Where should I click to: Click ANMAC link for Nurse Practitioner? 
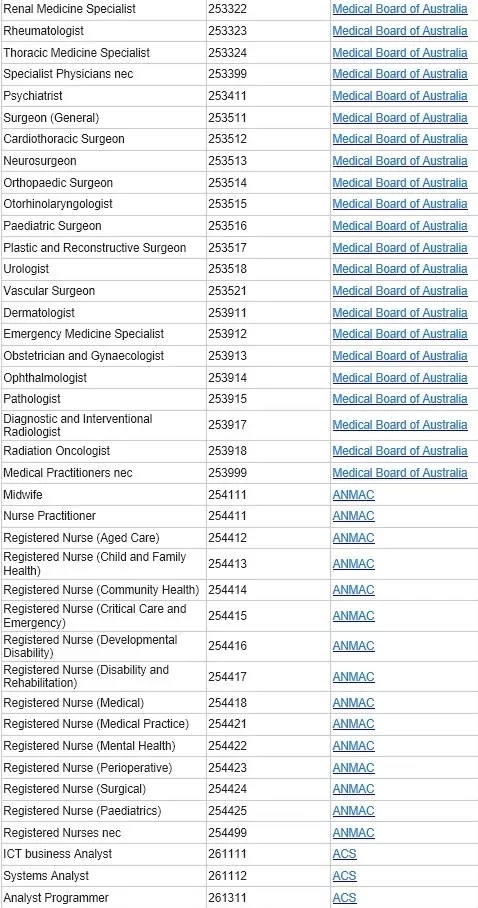[353, 516]
